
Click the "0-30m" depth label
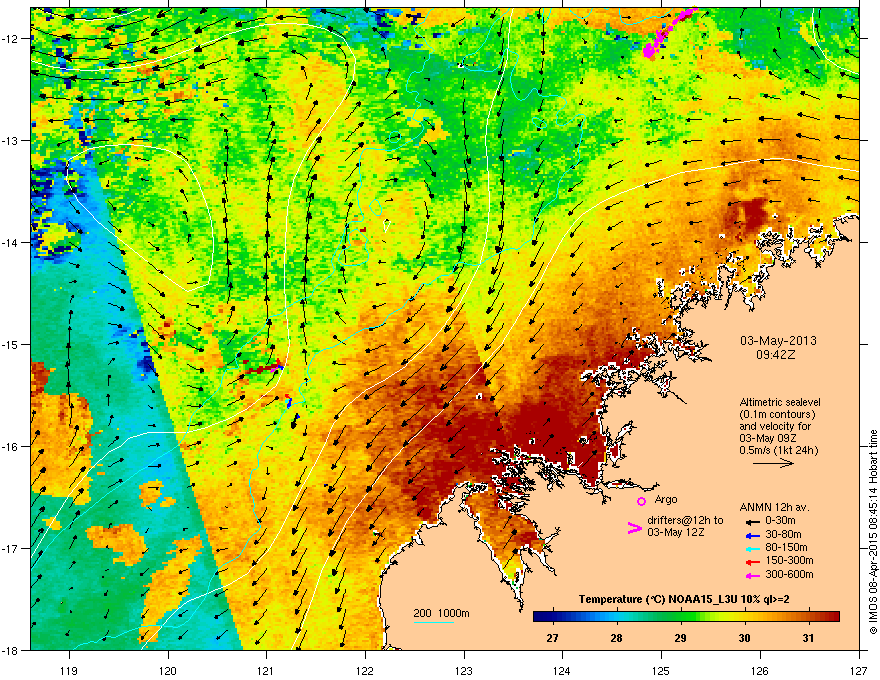pos(781,521)
